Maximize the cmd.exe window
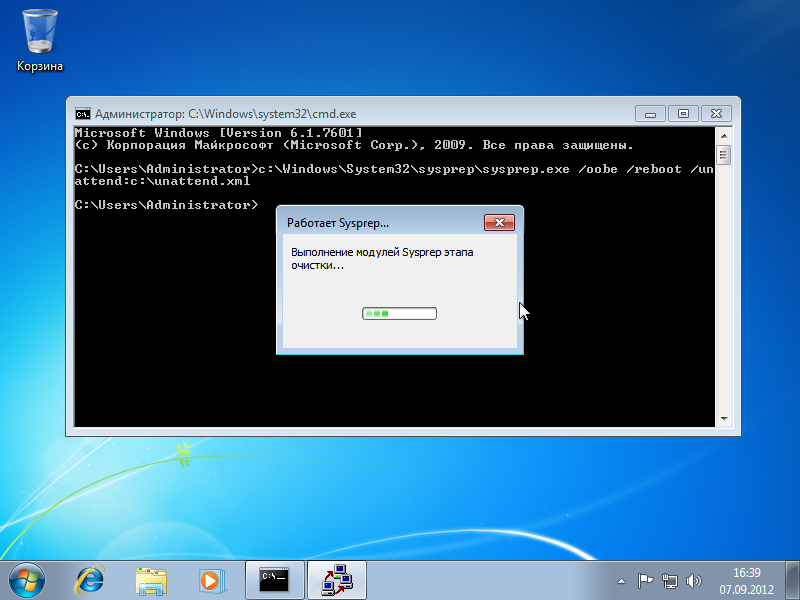The width and height of the screenshot is (800, 600). pos(683,114)
